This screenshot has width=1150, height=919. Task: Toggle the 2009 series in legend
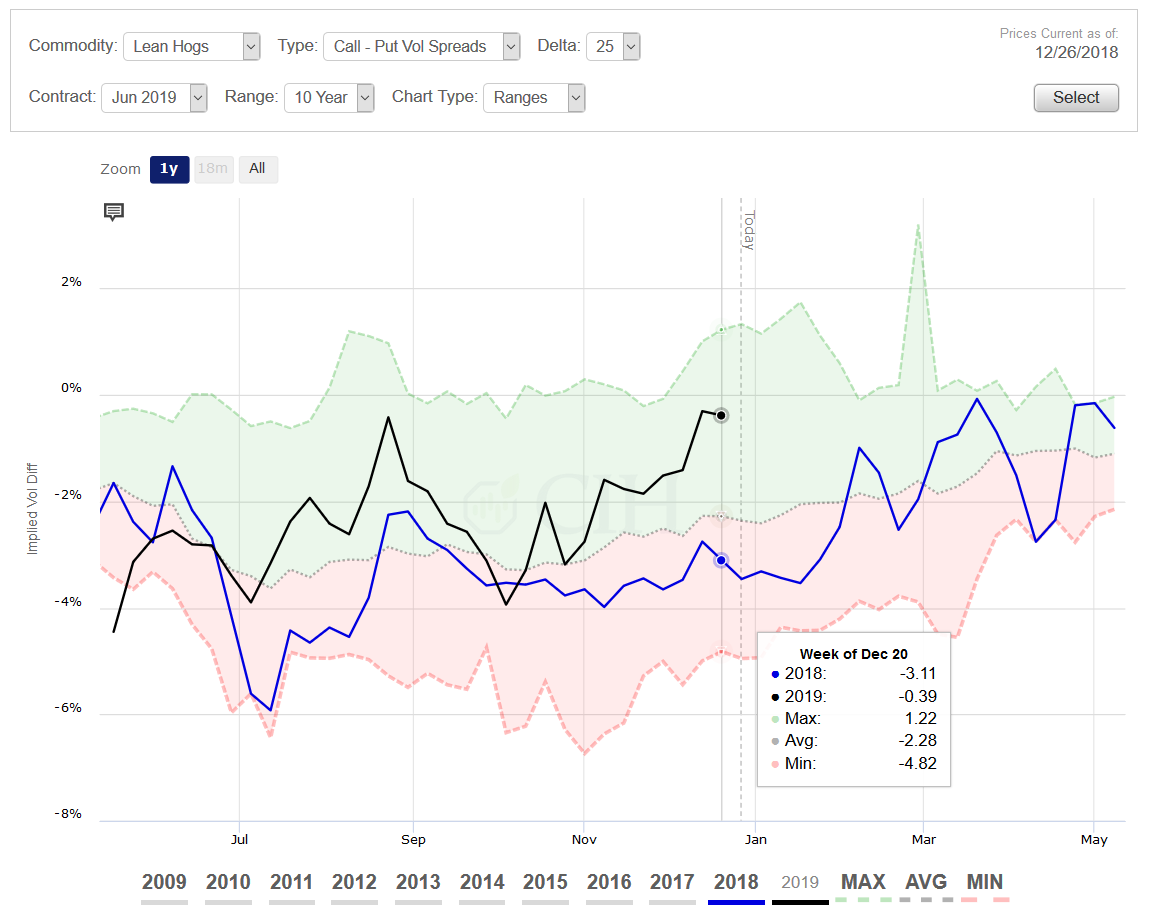click(x=164, y=883)
